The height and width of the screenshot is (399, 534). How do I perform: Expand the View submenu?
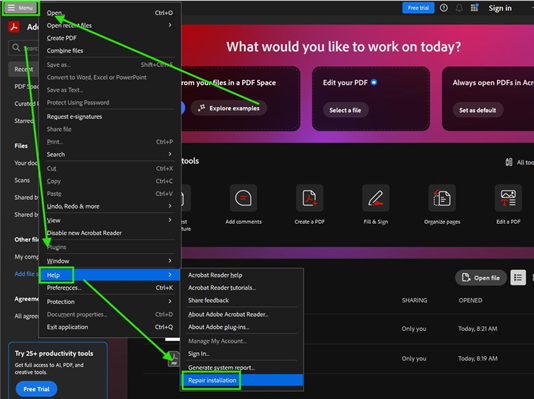(110, 220)
